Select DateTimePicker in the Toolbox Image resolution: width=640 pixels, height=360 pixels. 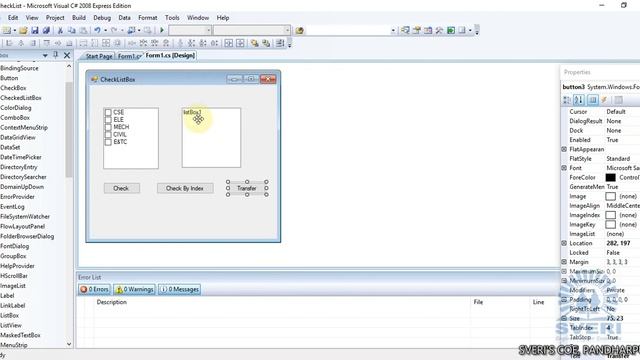point(21,157)
